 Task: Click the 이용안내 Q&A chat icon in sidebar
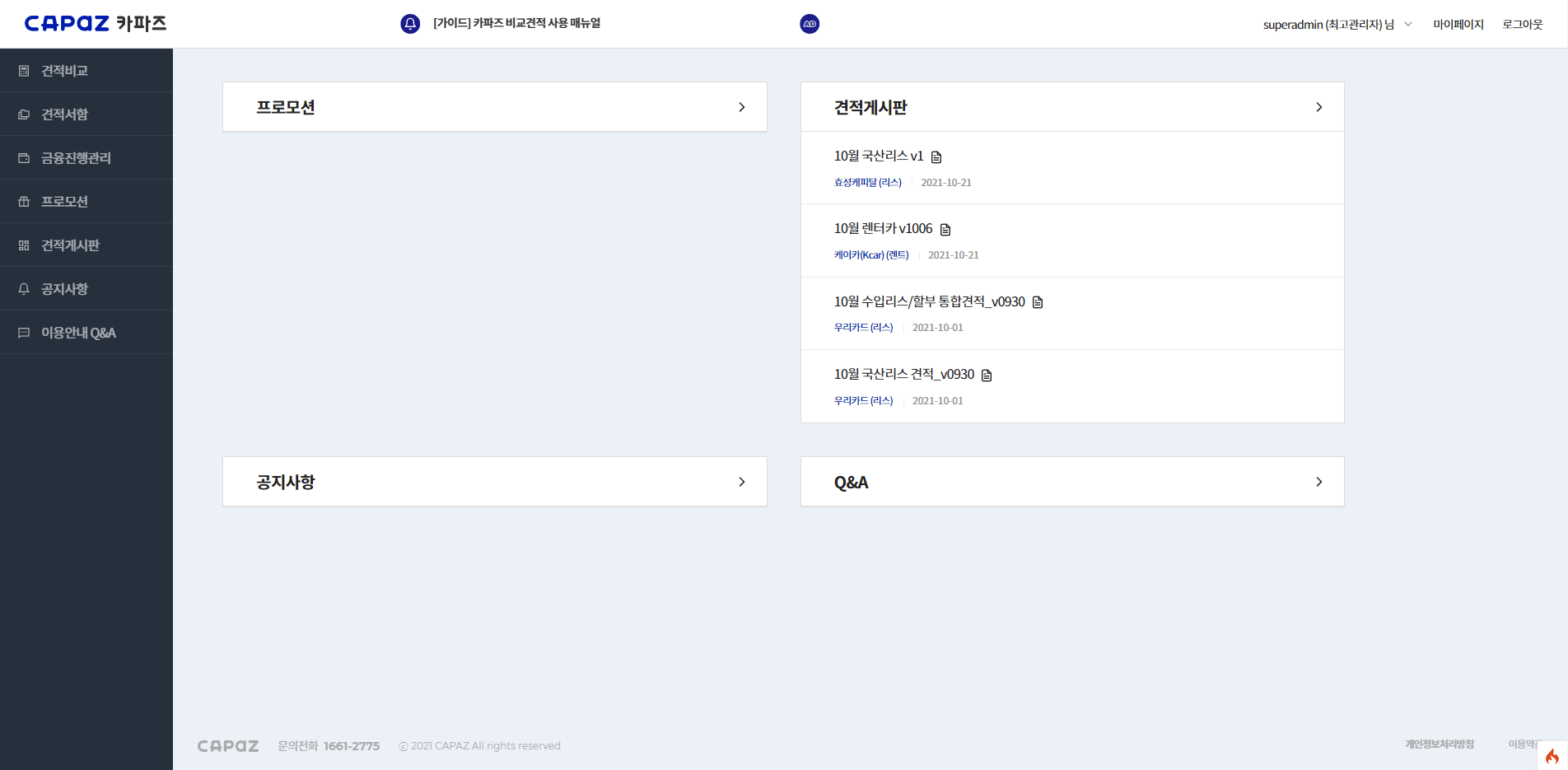pos(24,333)
